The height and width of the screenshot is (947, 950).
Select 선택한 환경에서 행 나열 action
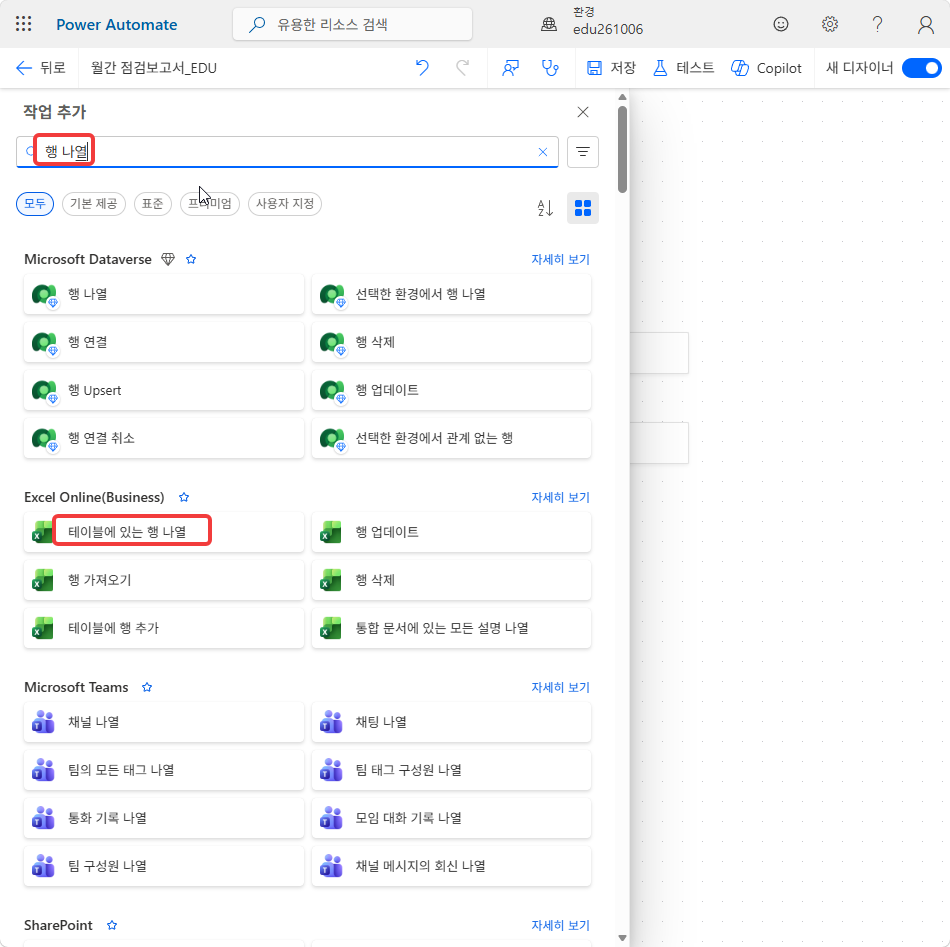[x=451, y=294]
